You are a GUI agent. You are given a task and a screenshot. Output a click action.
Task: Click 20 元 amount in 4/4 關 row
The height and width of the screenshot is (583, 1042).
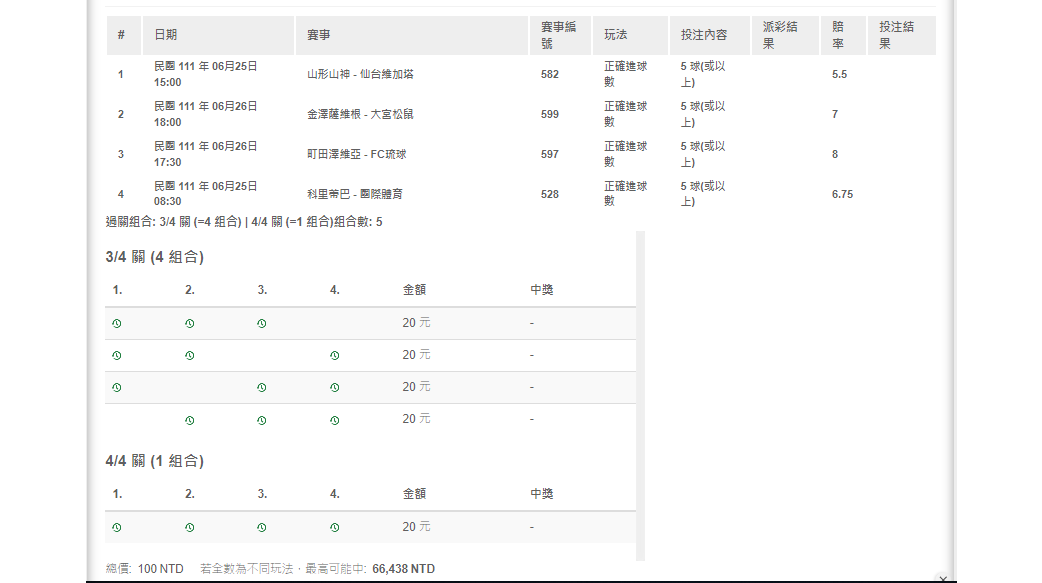(416, 526)
